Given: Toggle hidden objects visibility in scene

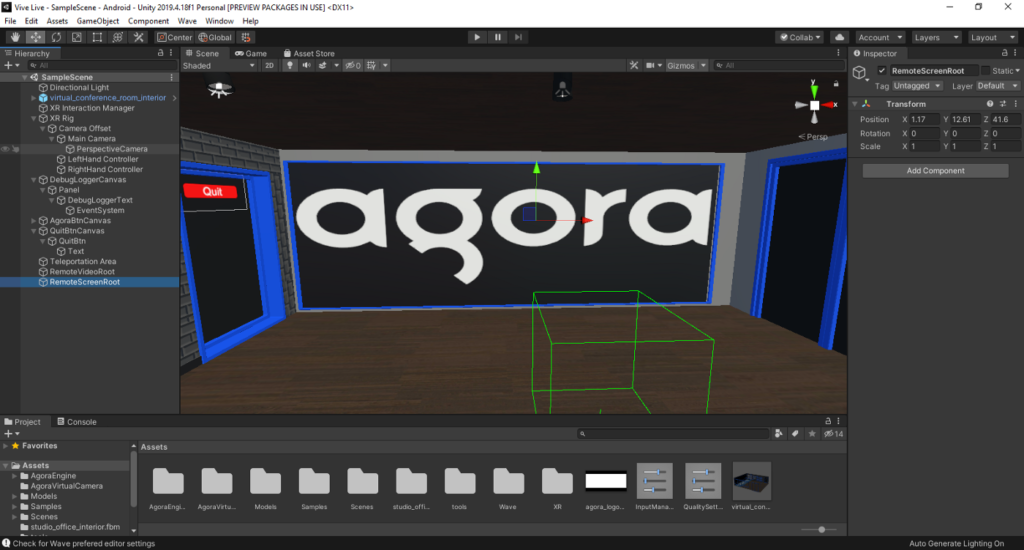Looking at the screenshot, I should tap(353, 65).
